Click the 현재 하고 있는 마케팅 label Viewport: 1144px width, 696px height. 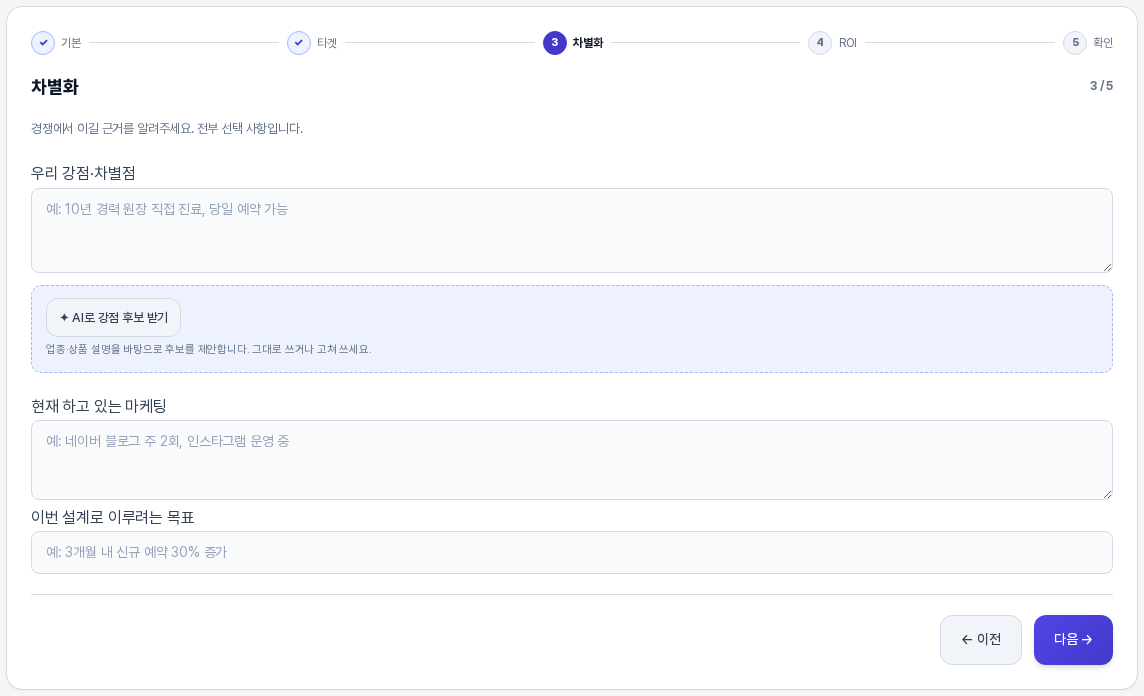click(99, 406)
